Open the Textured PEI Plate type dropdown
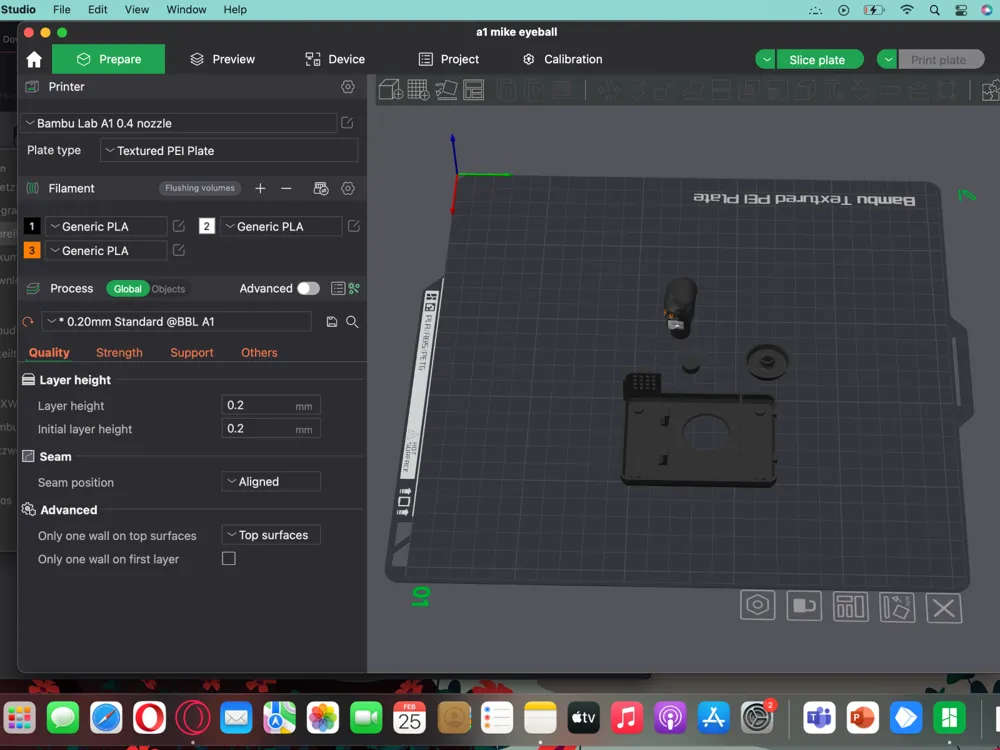 point(229,151)
